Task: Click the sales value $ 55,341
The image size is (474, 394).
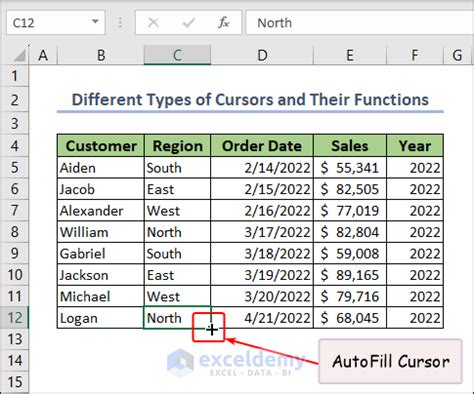Action: (350, 168)
